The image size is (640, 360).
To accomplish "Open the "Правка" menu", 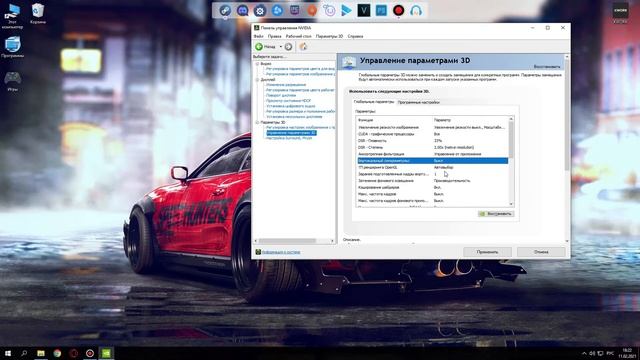I will pyautogui.click(x=274, y=36).
